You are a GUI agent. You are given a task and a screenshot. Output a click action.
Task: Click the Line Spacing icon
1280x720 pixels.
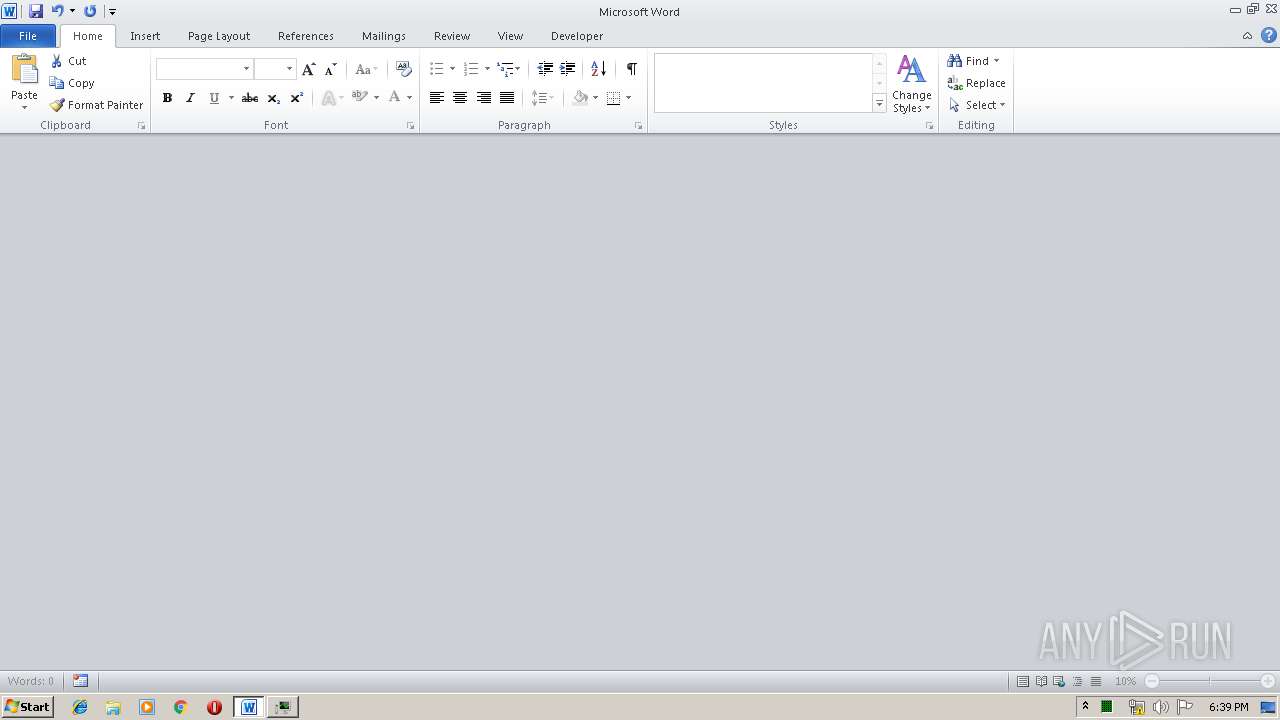[539, 98]
